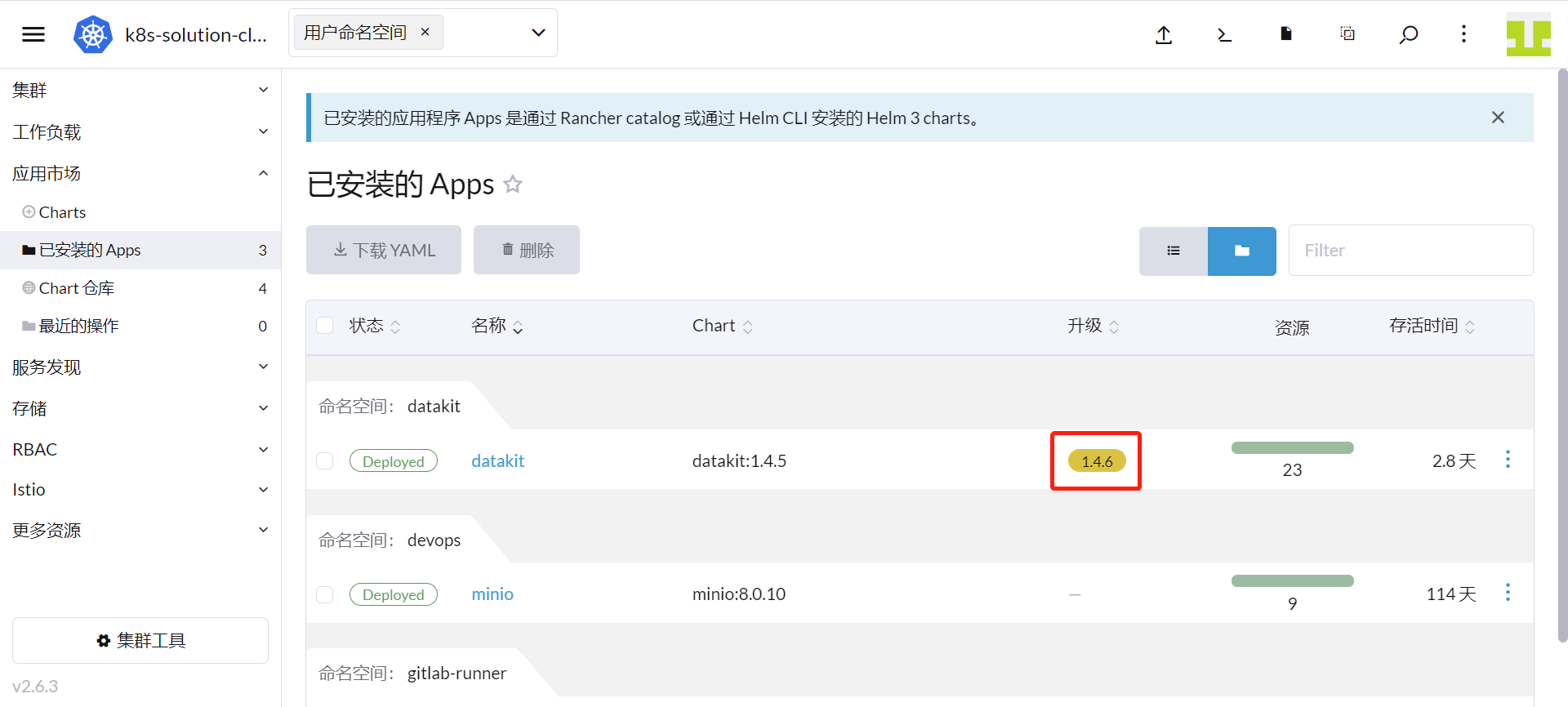Viewport: 1568px width, 707px height.
Task: Click the 删除 button
Action: tap(527, 250)
